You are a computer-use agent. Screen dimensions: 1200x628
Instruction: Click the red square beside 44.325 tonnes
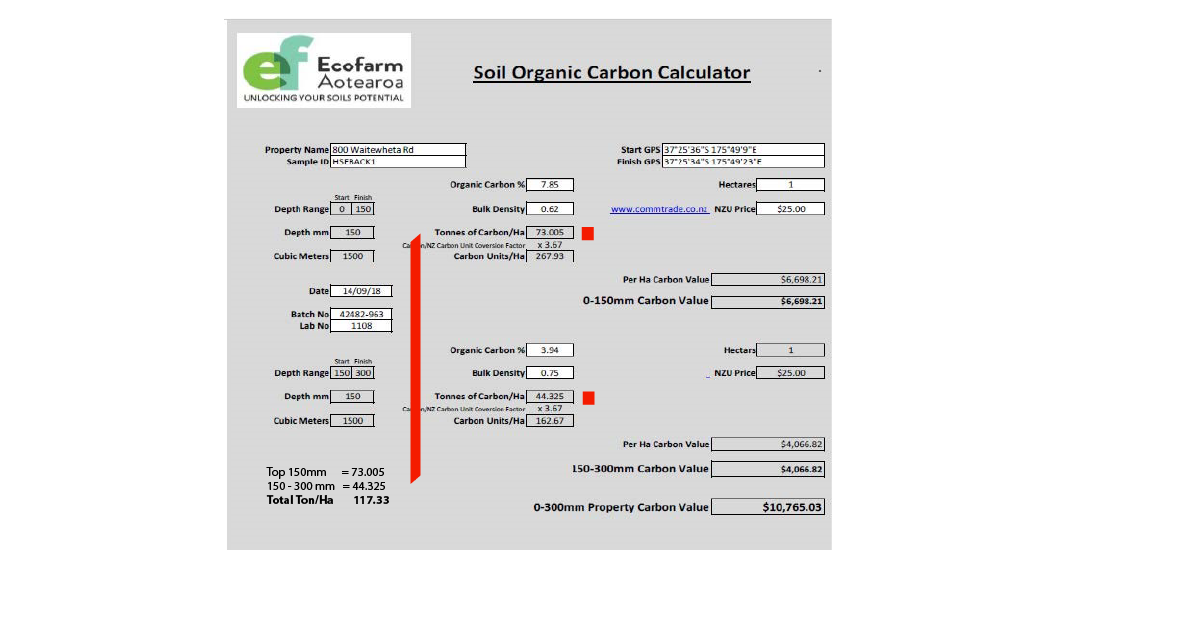(x=588, y=398)
